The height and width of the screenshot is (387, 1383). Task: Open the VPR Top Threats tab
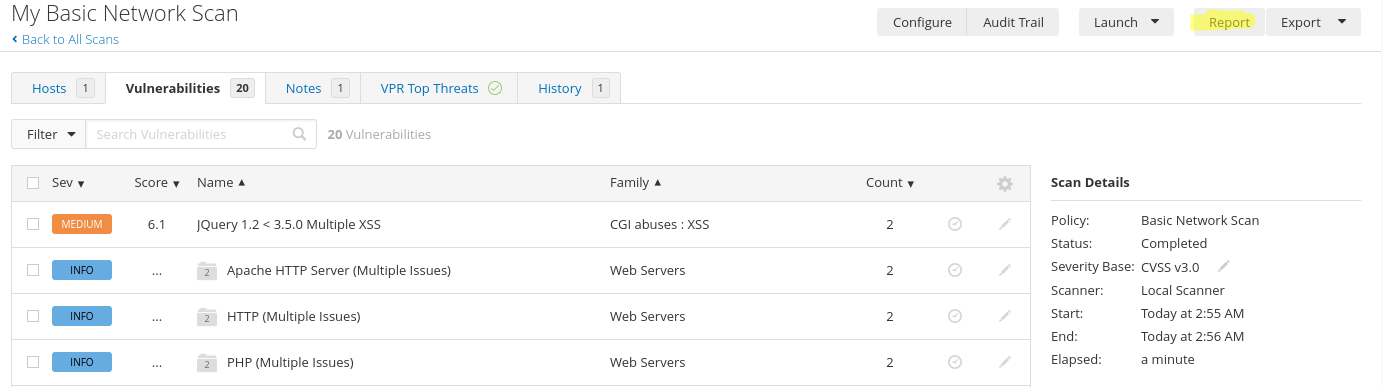pos(440,88)
